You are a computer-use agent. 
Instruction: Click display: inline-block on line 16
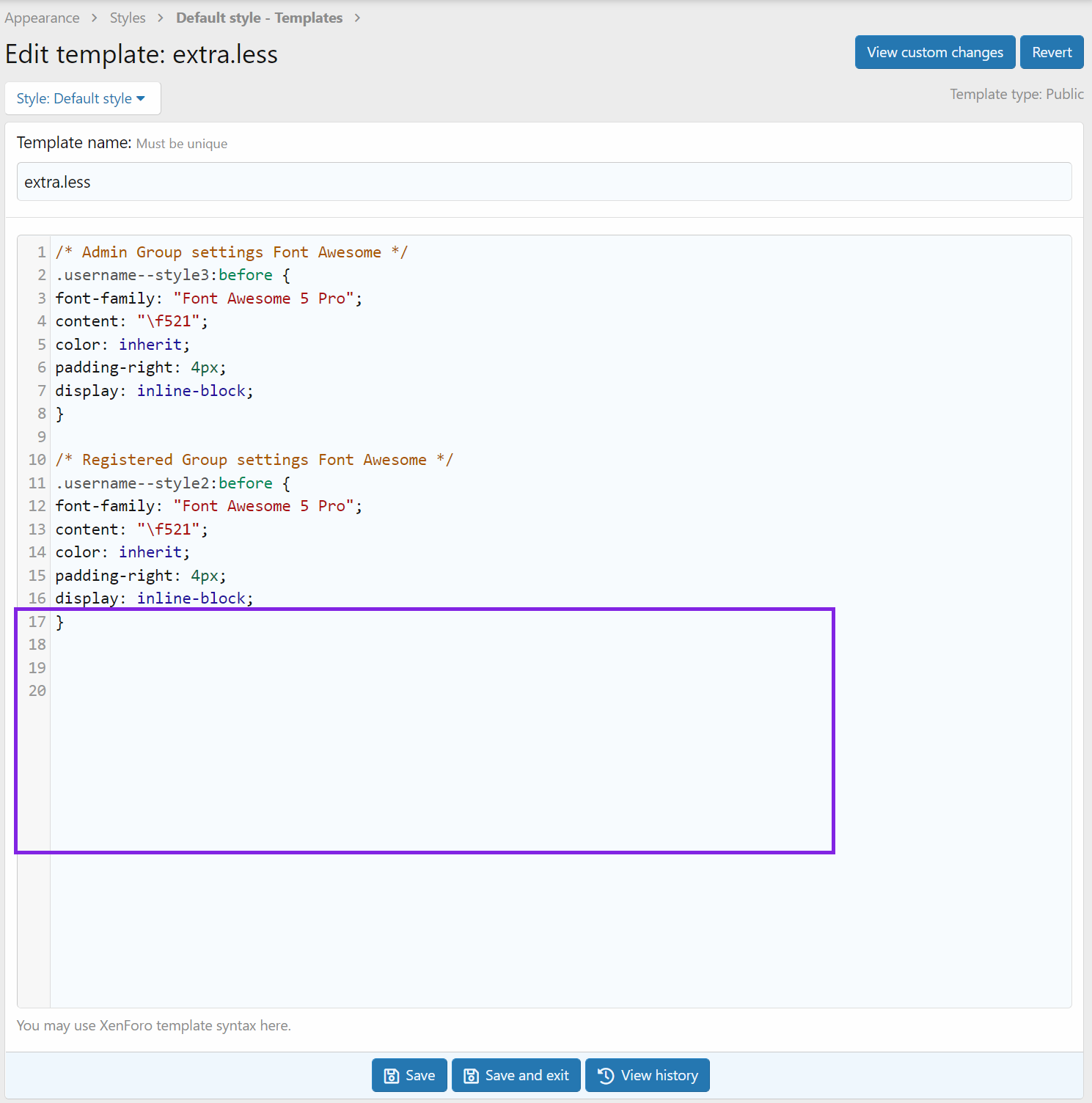coord(155,598)
